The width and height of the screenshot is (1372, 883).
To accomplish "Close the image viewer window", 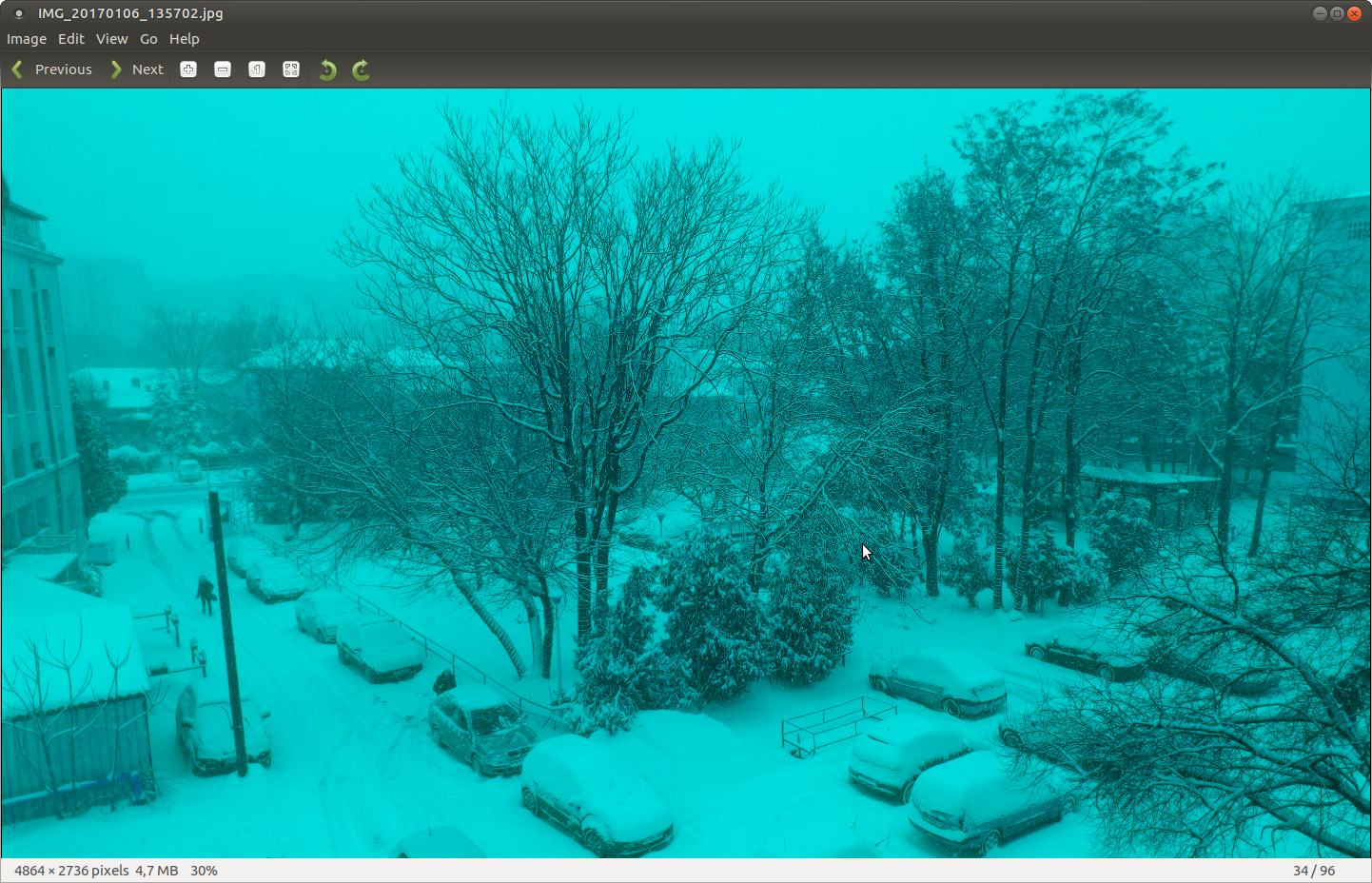I will (x=1354, y=13).
